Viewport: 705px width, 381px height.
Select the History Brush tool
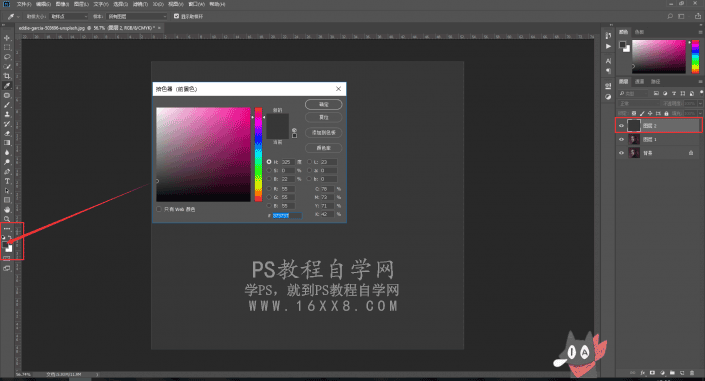click(7, 124)
